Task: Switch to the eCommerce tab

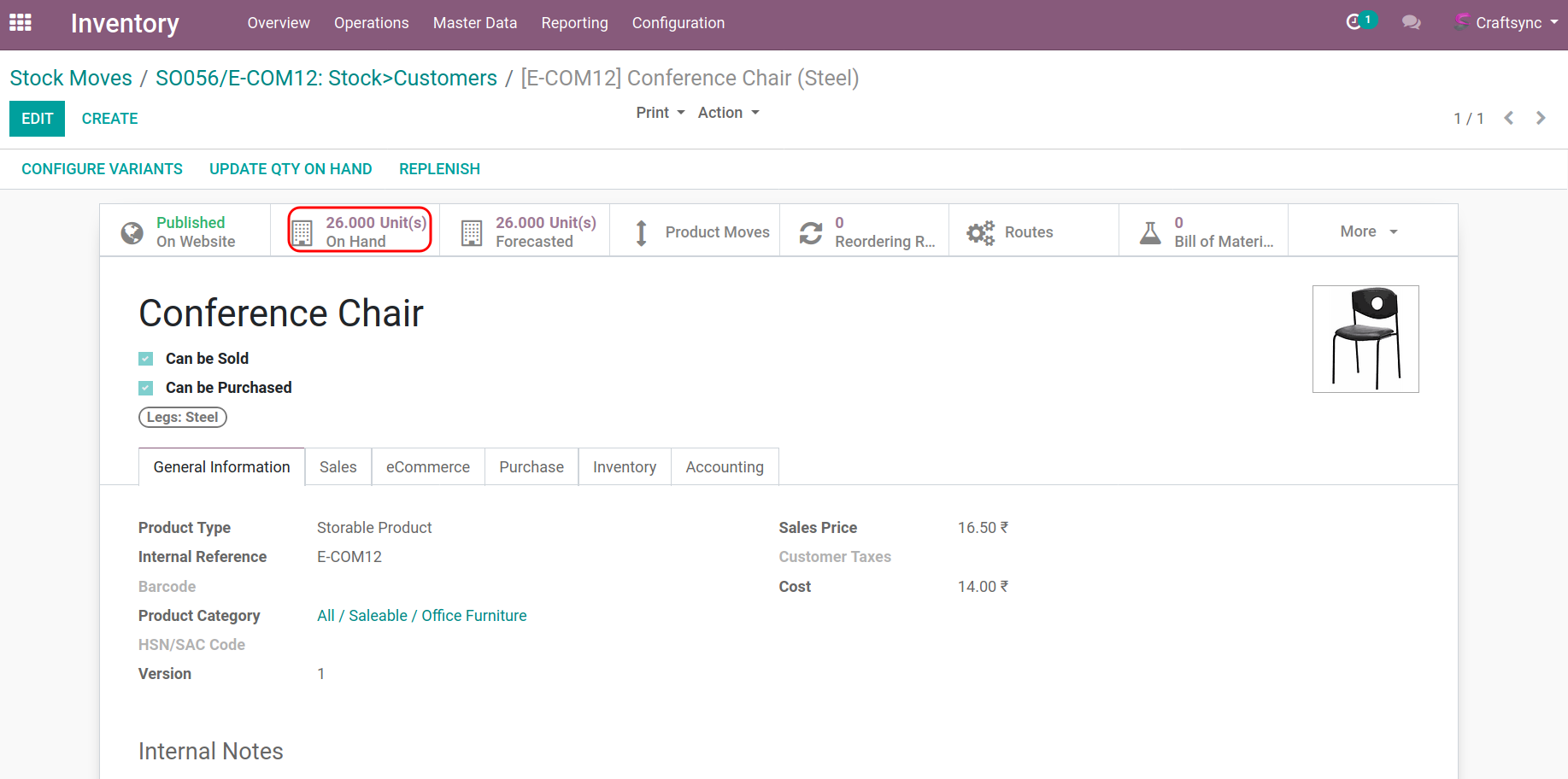Action: click(427, 467)
